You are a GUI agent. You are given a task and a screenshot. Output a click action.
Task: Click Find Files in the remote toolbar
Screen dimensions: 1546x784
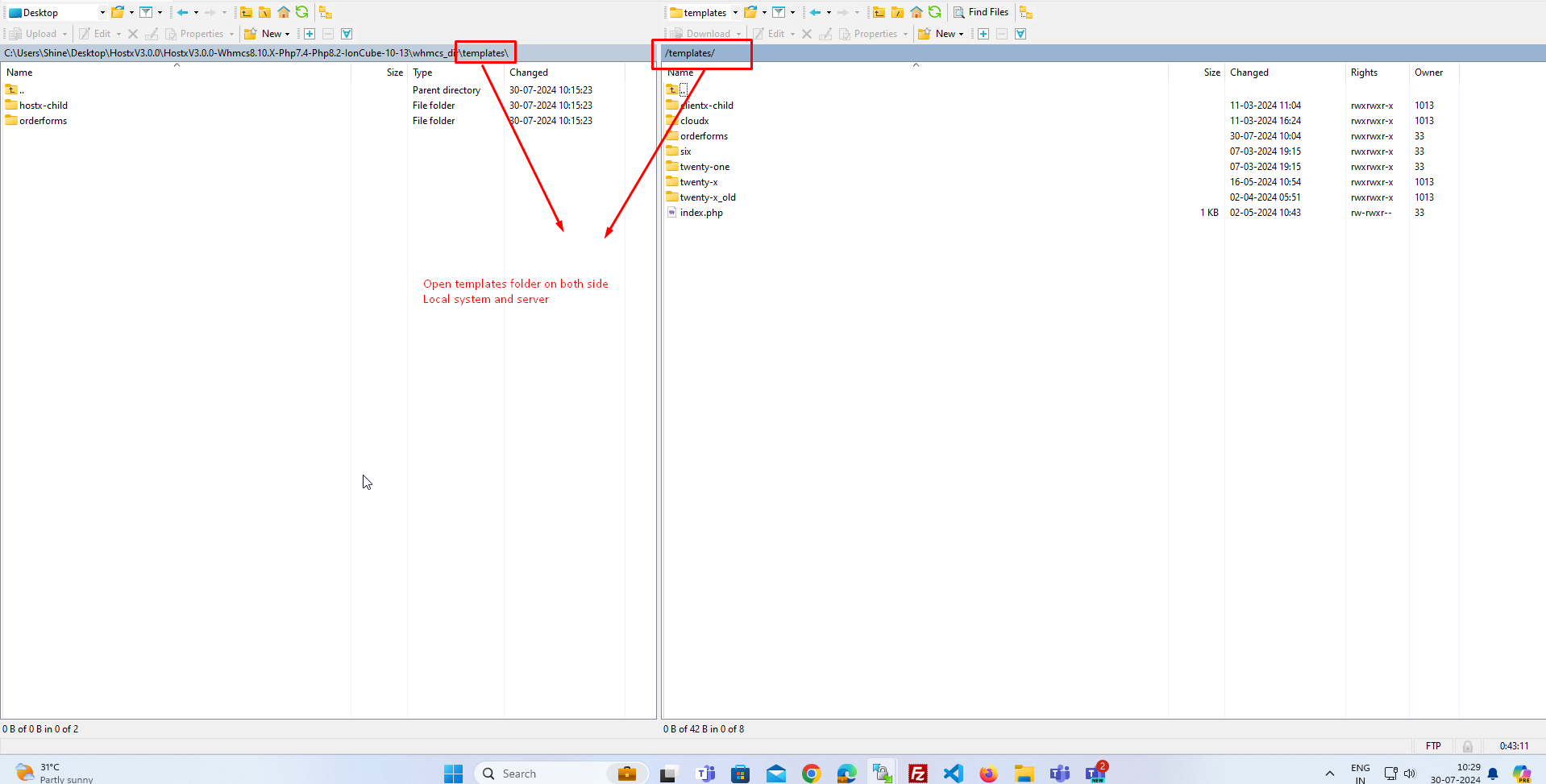pos(981,12)
